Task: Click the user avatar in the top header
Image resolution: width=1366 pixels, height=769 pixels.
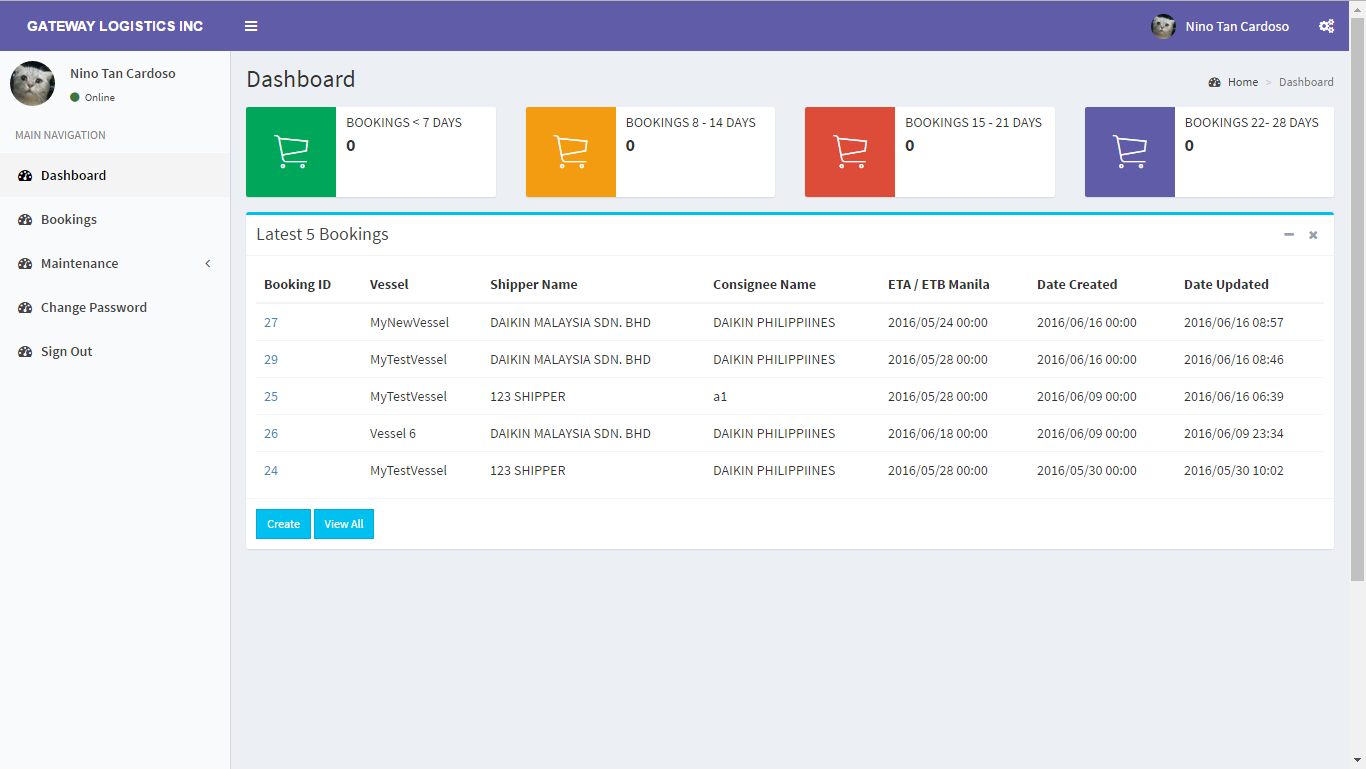Action: (x=1163, y=26)
